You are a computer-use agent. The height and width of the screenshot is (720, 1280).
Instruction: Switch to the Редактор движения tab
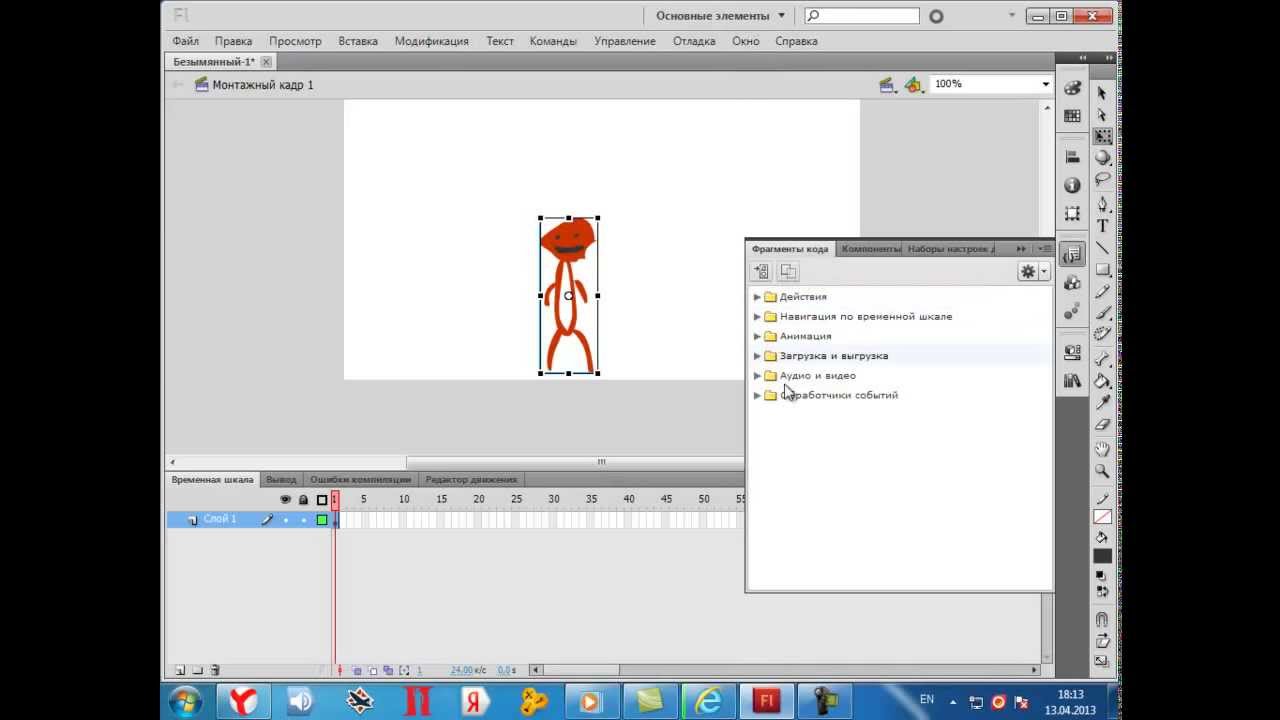pos(471,480)
